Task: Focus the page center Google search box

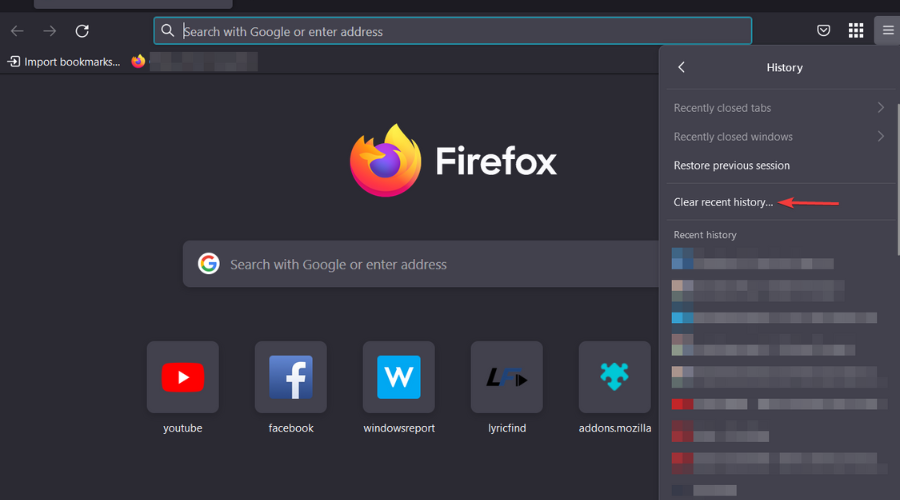Action: [421, 264]
